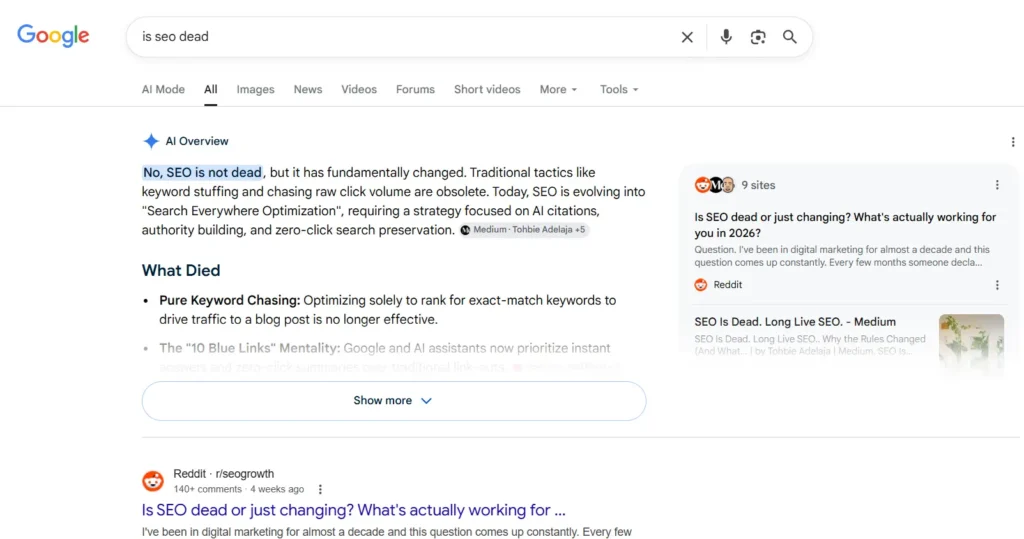The image size is (1024, 539).
Task: Click the Reddit icon in the sources card
Action: click(x=701, y=285)
